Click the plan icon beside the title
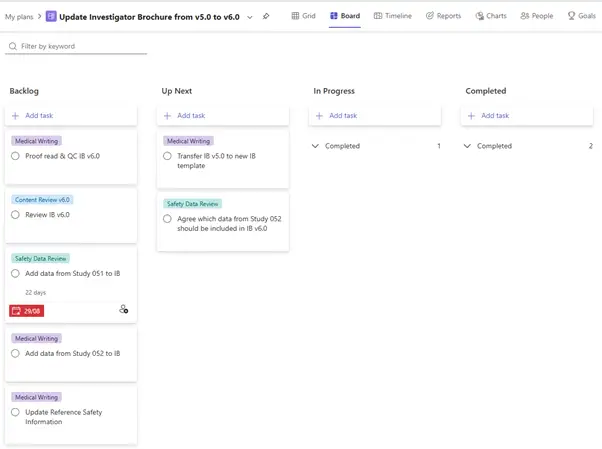The image size is (602, 449). click(x=51, y=16)
